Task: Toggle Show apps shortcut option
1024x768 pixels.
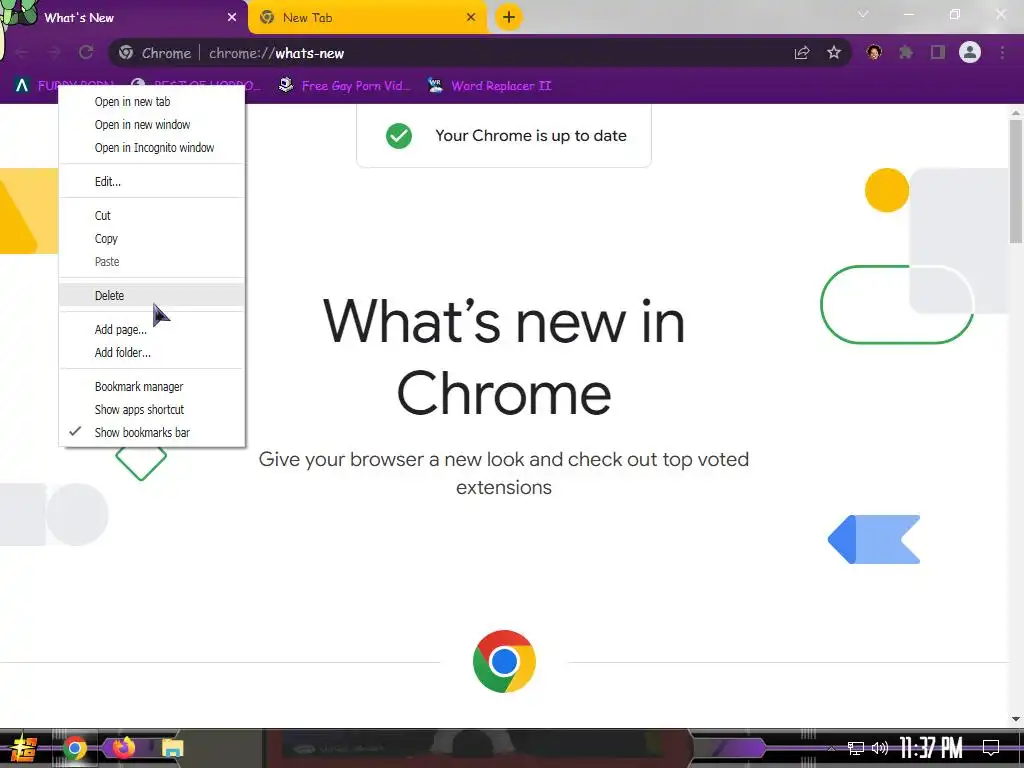Action: click(x=152, y=409)
